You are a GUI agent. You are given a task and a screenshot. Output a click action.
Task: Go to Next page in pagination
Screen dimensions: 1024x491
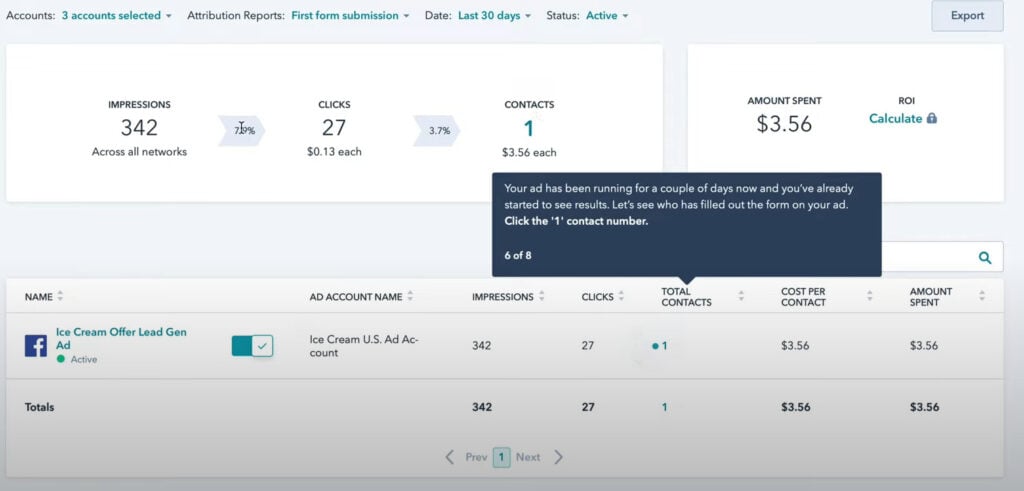coord(528,457)
